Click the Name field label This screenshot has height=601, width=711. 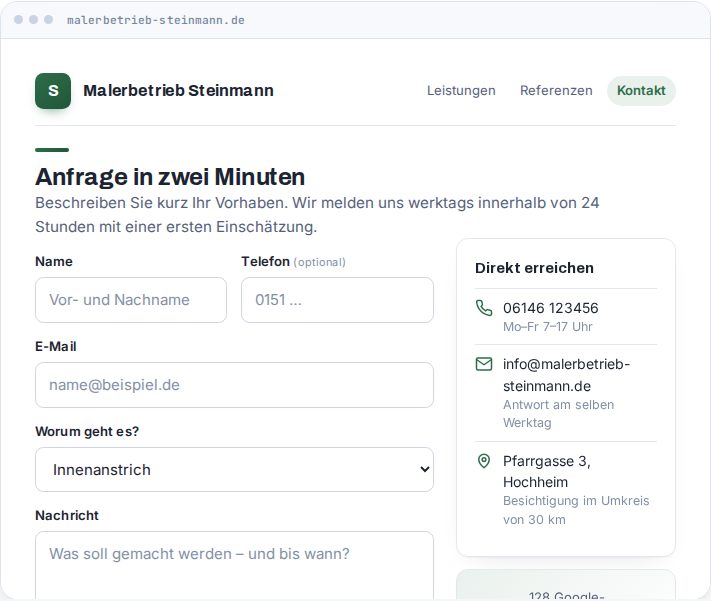pos(54,262)
